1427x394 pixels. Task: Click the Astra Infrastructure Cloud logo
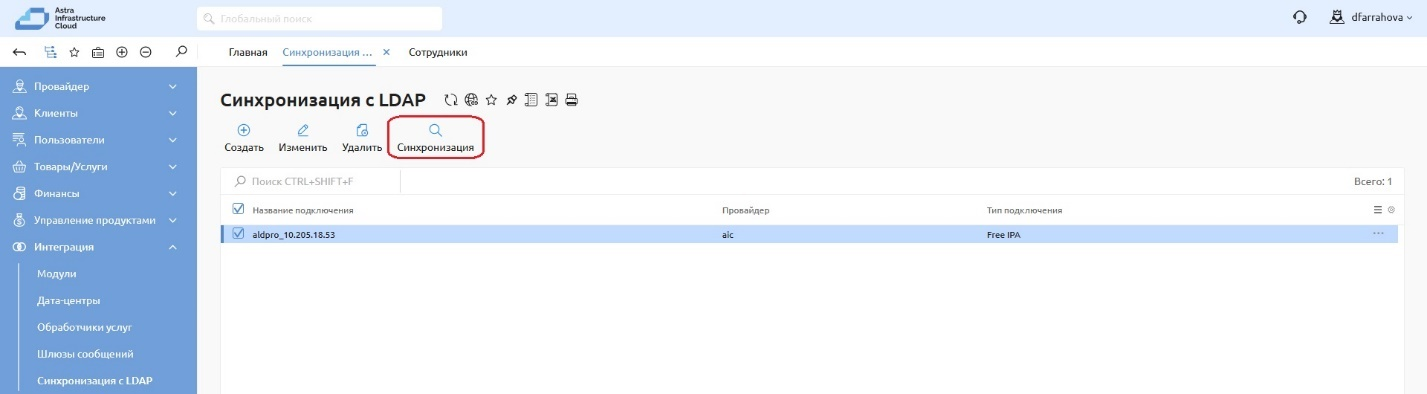(x=60, y=18)
